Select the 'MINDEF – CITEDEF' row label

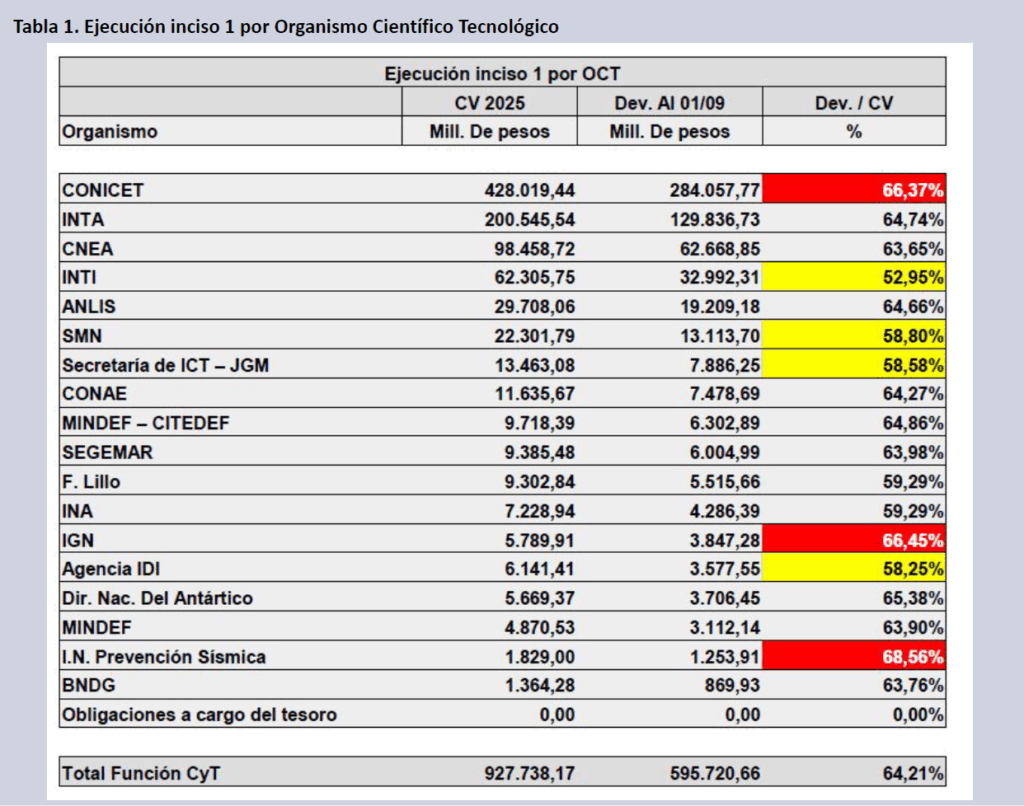tap(146, 423)
